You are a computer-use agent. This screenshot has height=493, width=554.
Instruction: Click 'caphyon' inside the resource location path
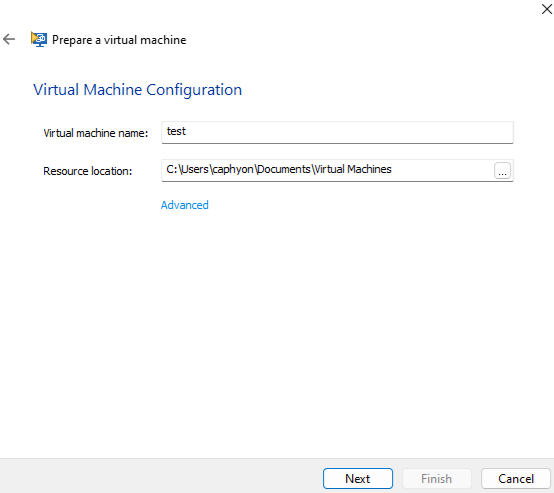click(x=233, y=170)
